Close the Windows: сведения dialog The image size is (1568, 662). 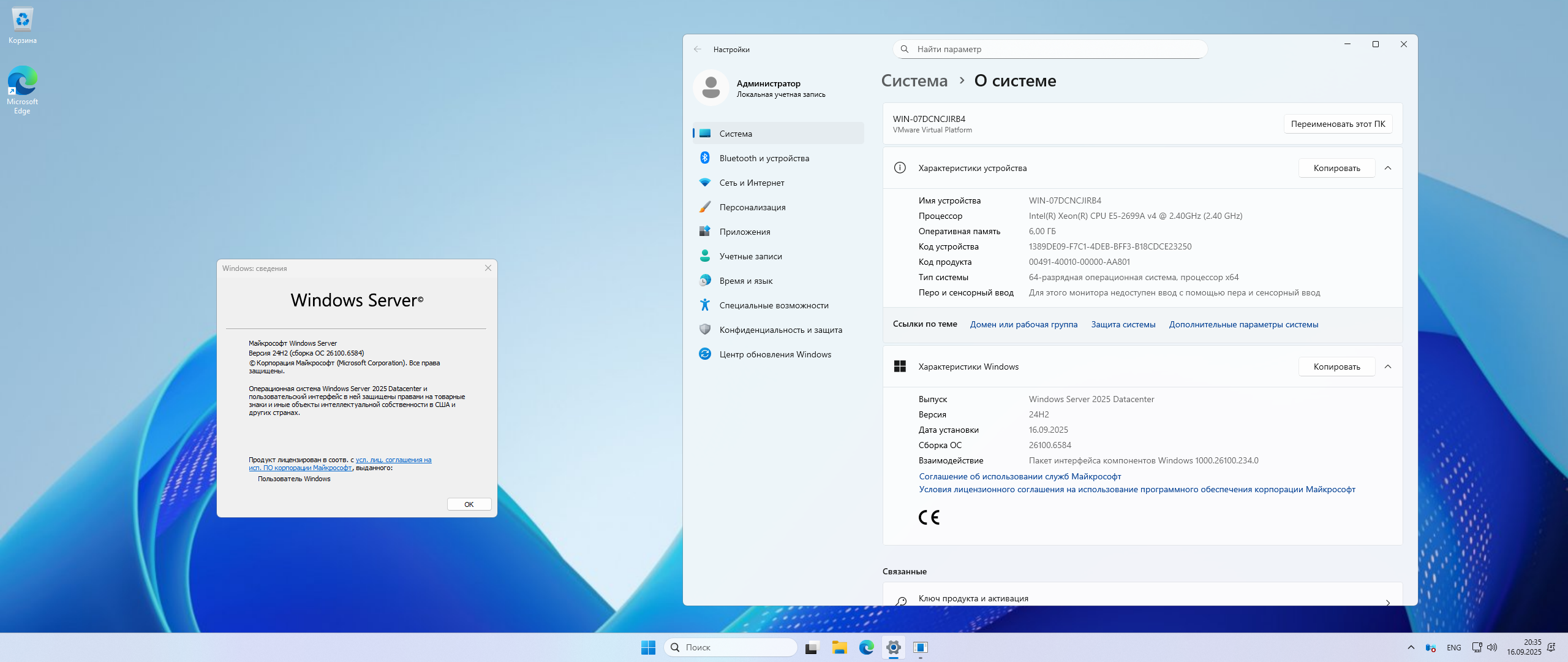(488, 268)
